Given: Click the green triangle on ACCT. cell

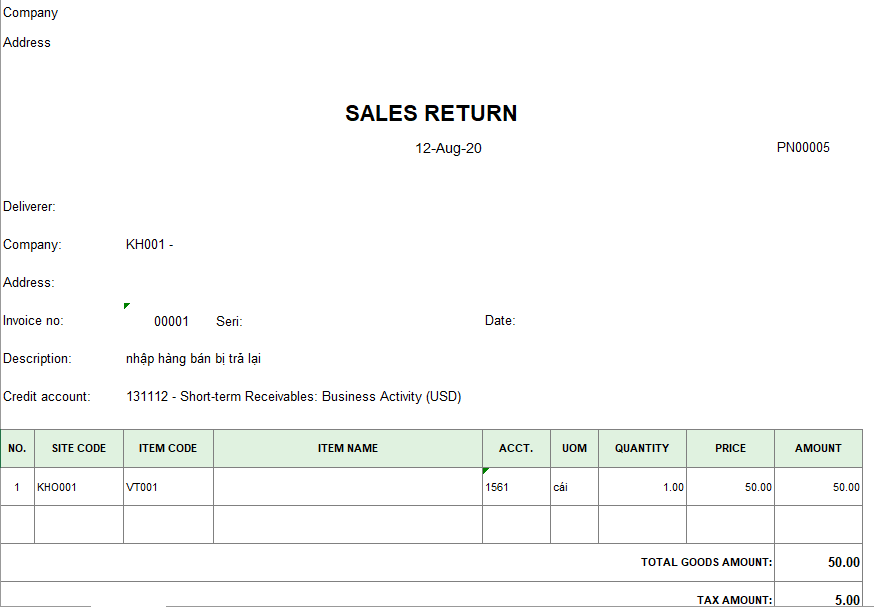Looking at the screenshot, I should 486,470.
